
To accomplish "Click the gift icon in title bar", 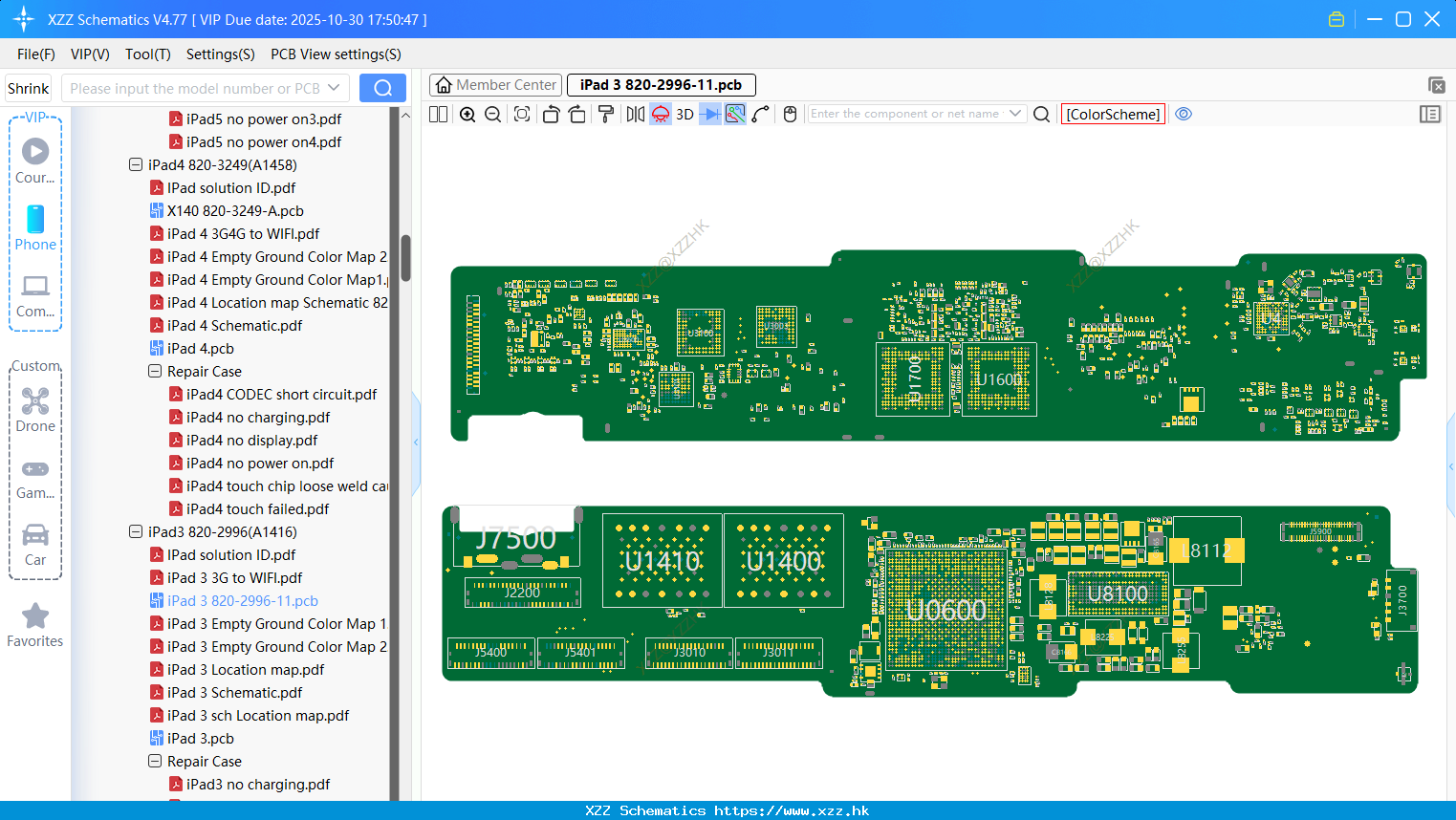I will pos(1336,19).
